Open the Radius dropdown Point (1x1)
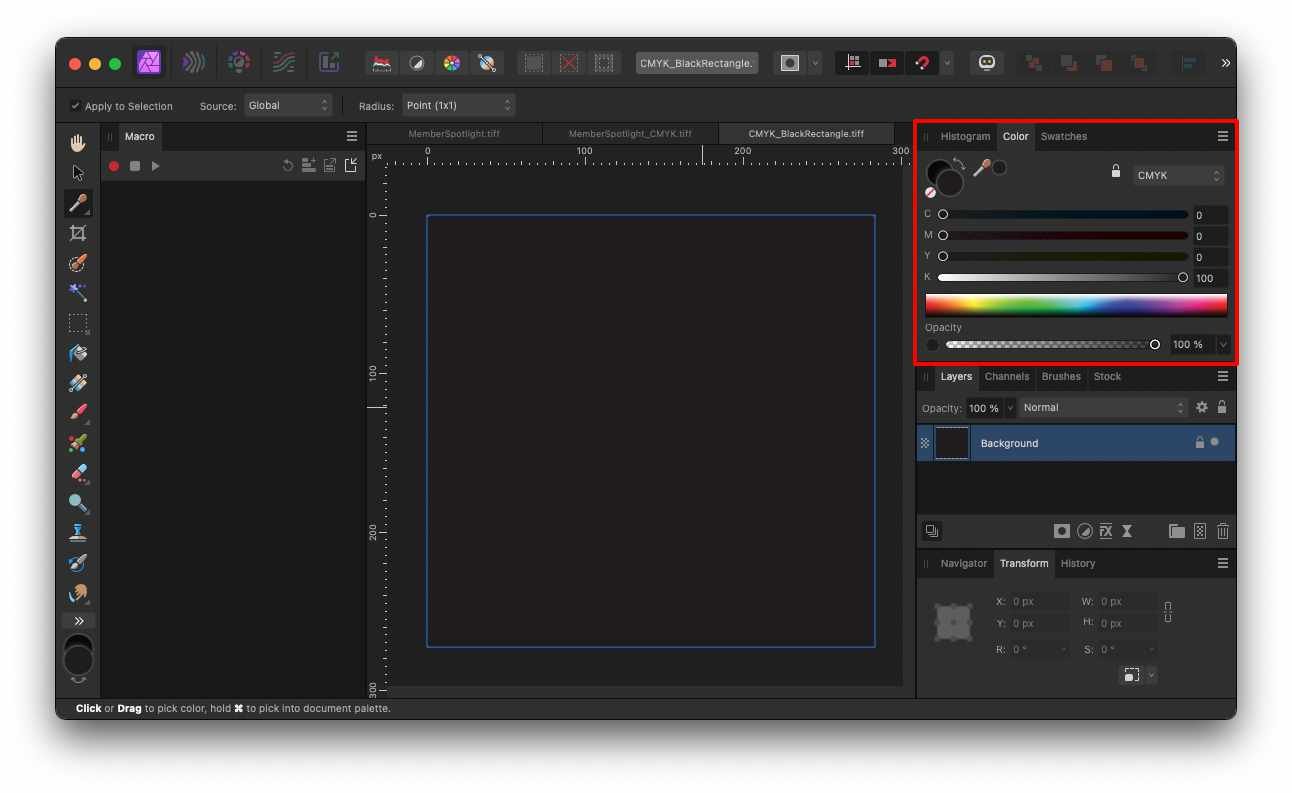Viewport: 1292px width, 793px height. tap(459, 105)
